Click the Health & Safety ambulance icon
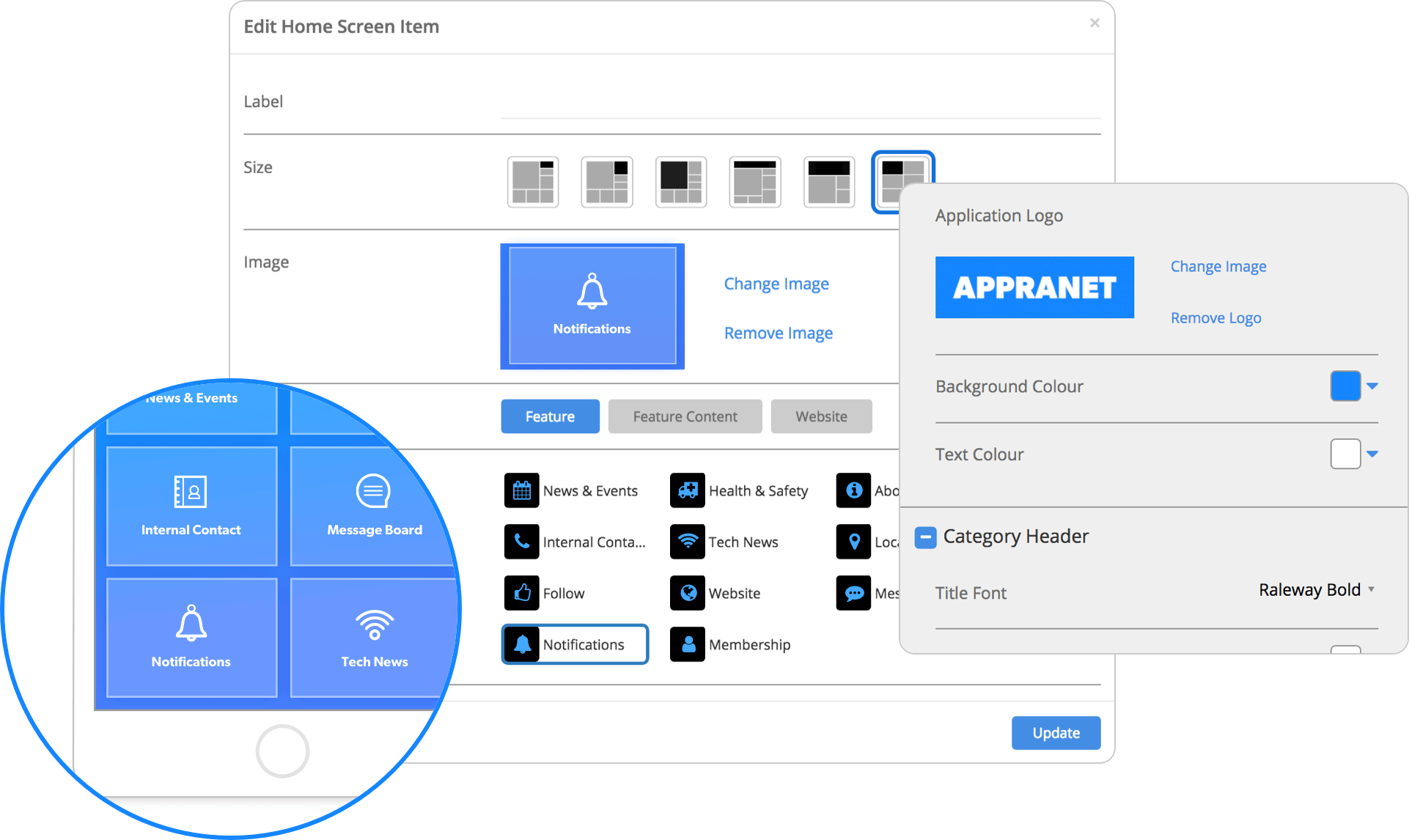Screen dimensions: 1409x840 (x=688, y=490)
